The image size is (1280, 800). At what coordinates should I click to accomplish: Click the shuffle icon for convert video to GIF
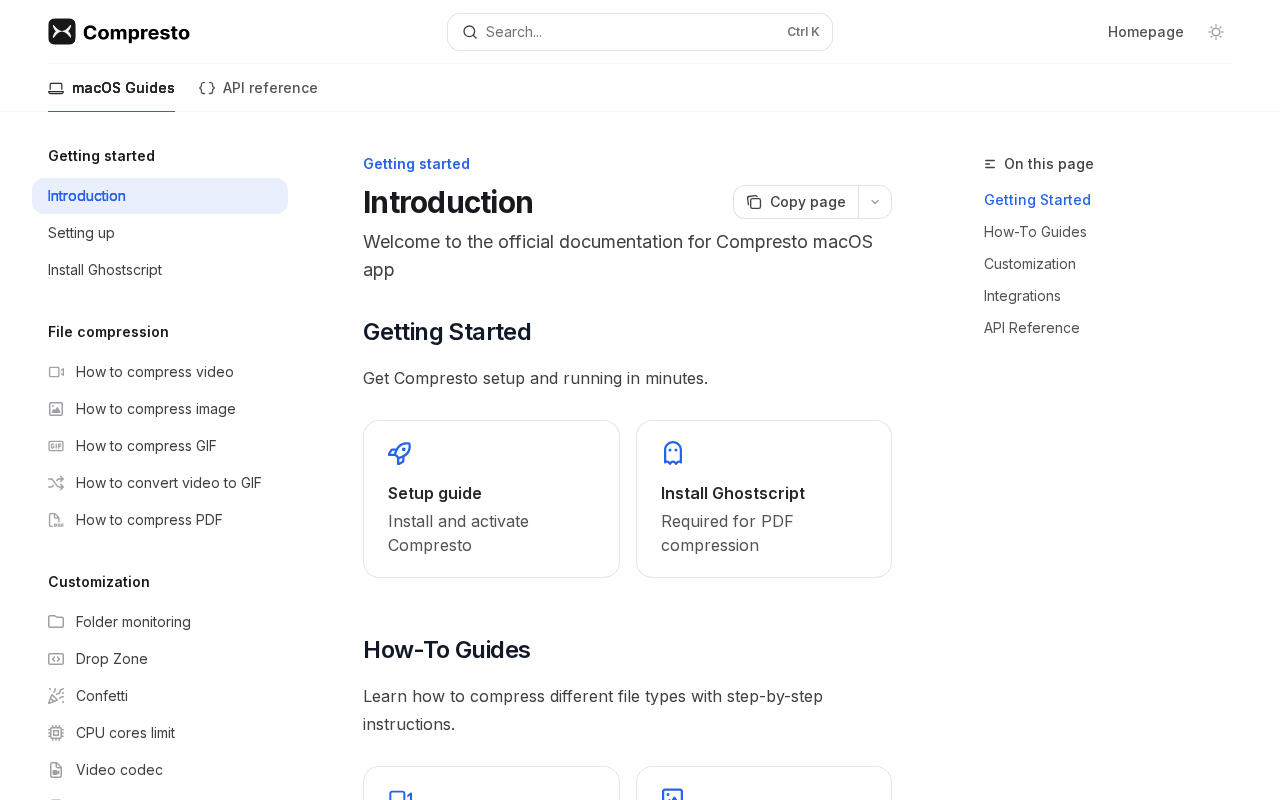(x=56, y=483)
